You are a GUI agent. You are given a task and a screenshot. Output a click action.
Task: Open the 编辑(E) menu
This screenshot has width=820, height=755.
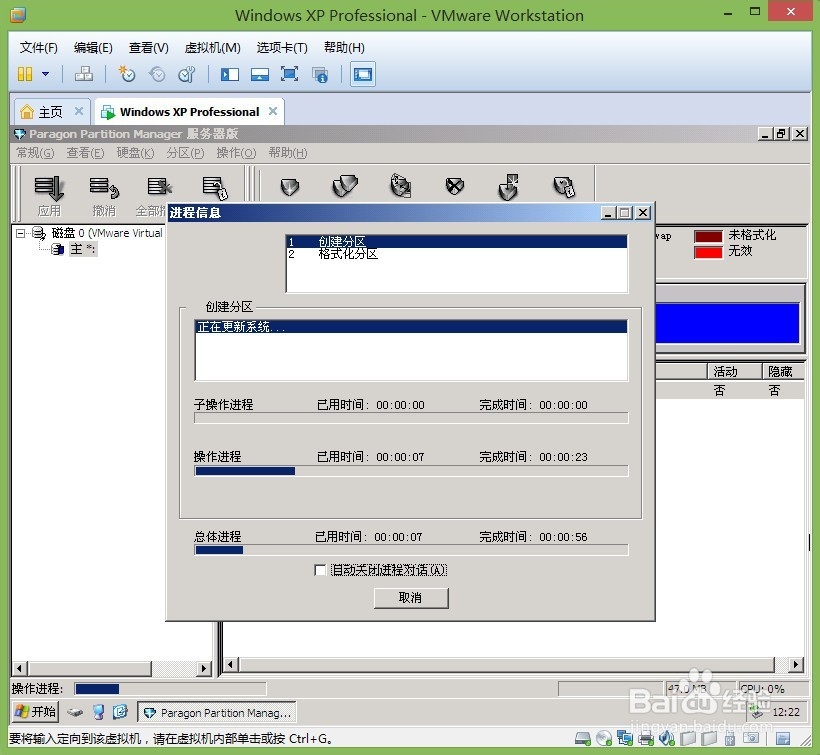93,48
